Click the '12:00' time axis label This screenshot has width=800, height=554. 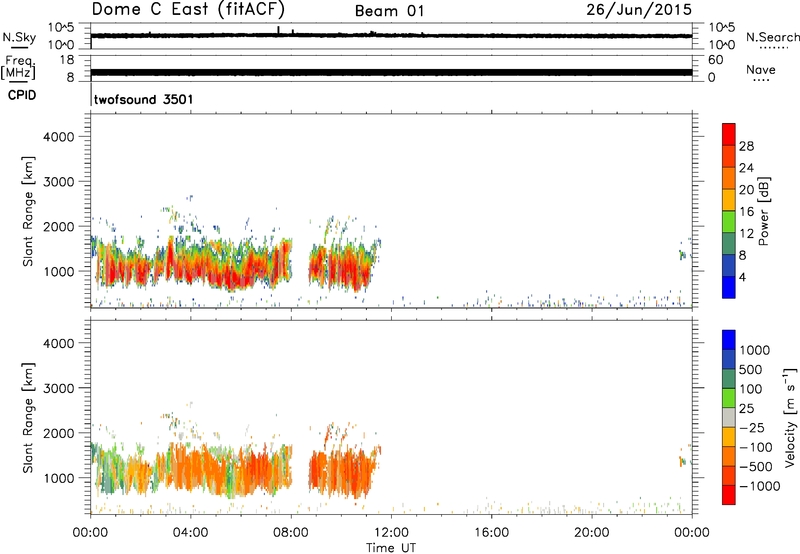391,533
